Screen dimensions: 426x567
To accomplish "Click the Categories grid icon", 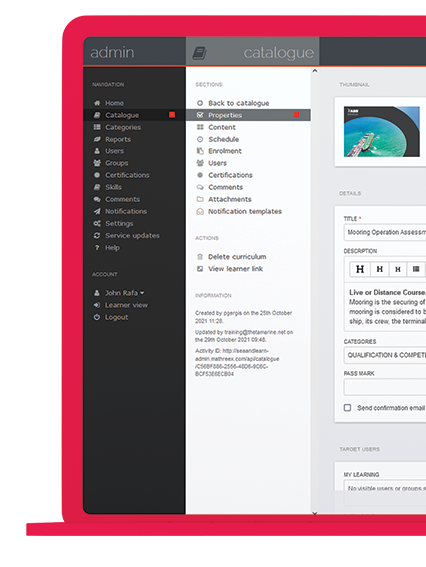I will [97, 127].
